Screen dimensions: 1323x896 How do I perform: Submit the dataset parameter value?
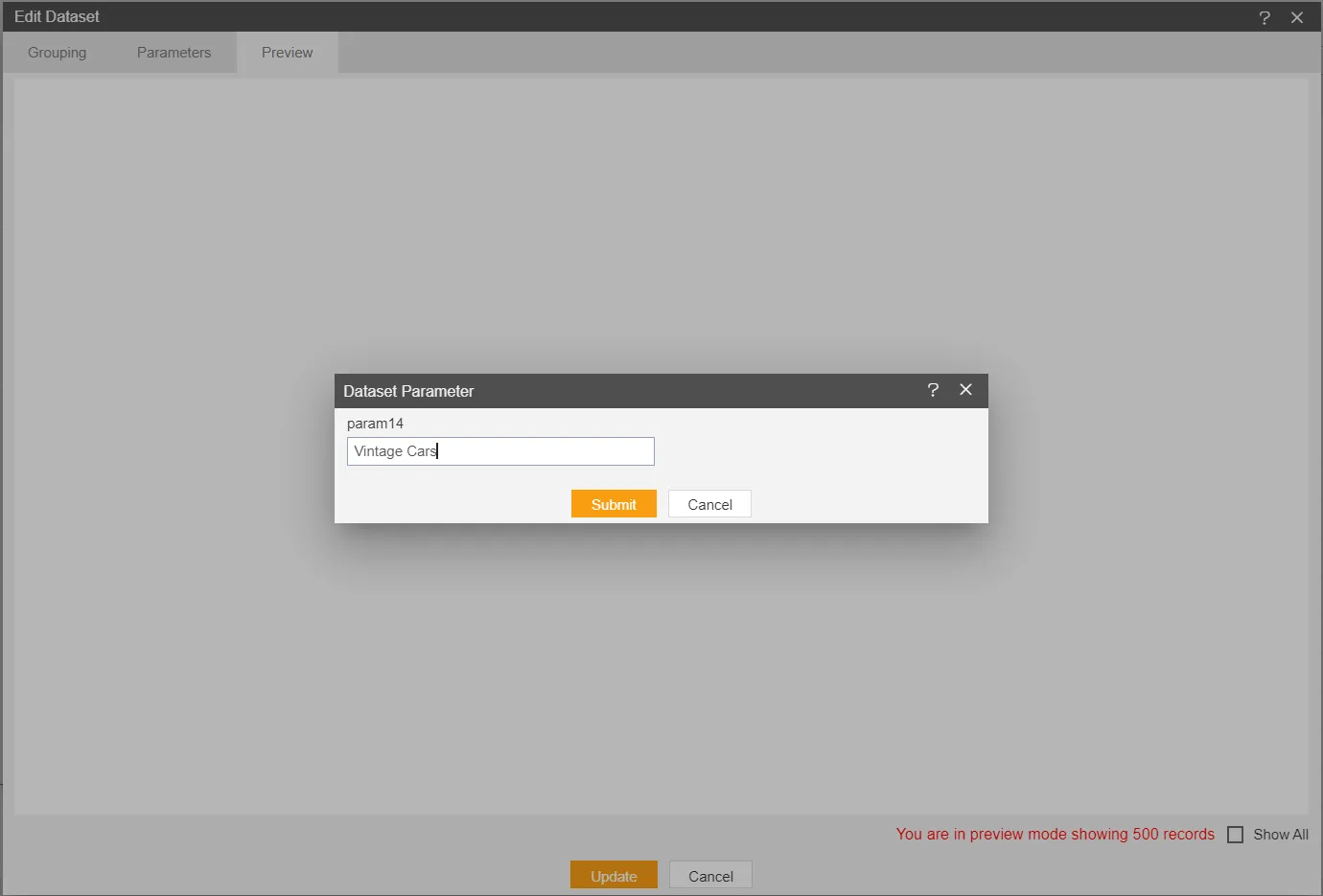(614, 504)
